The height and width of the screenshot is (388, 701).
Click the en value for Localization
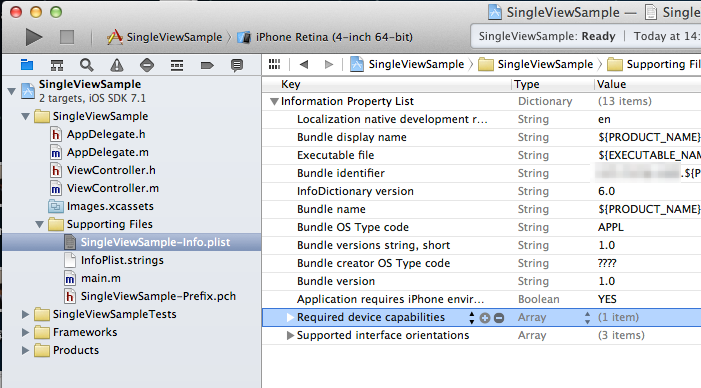coord(604,119)
